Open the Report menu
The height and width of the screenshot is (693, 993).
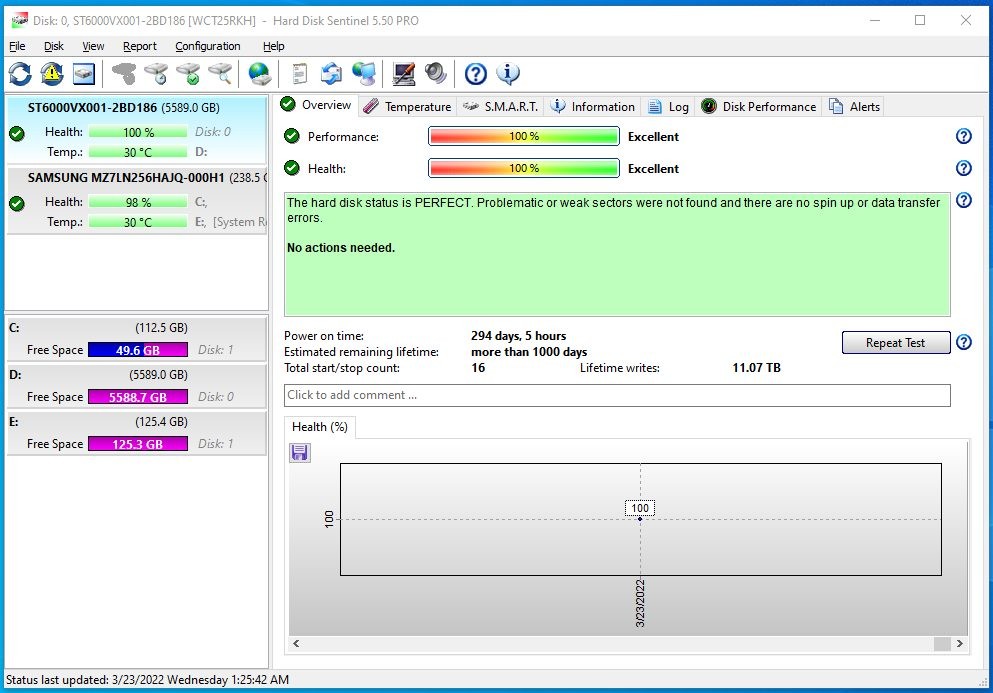tap(139, 46)
